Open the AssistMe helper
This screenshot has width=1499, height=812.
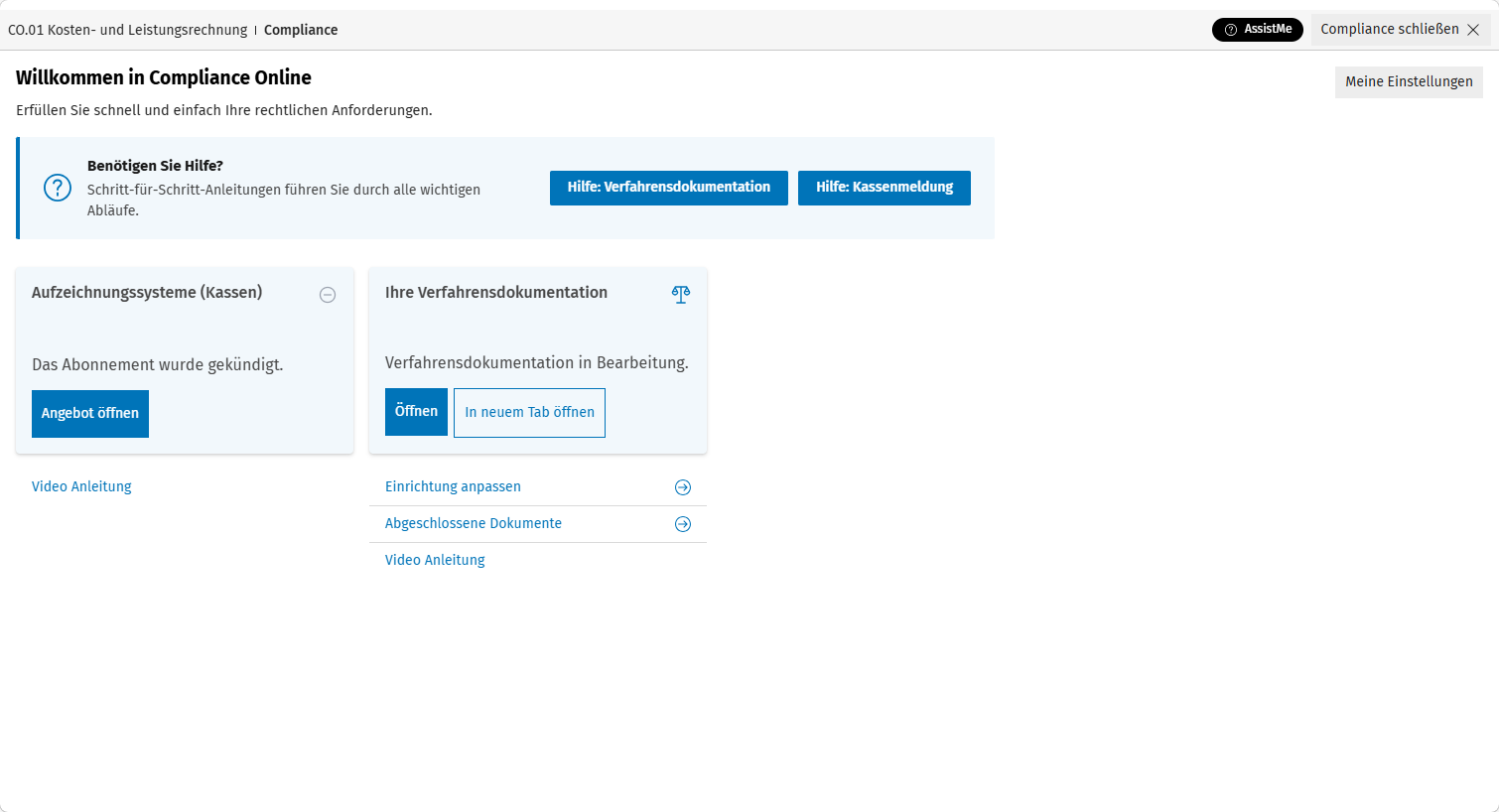click(x=1258, y=30)
